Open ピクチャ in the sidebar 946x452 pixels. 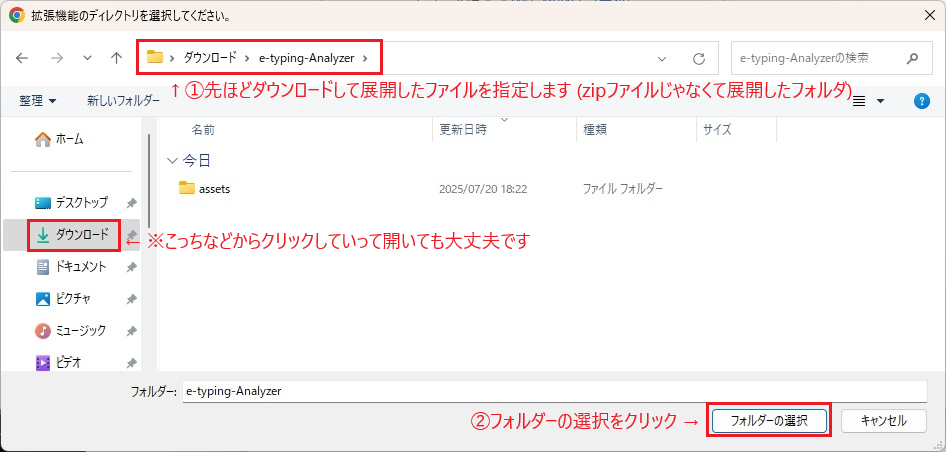[63, 299]
